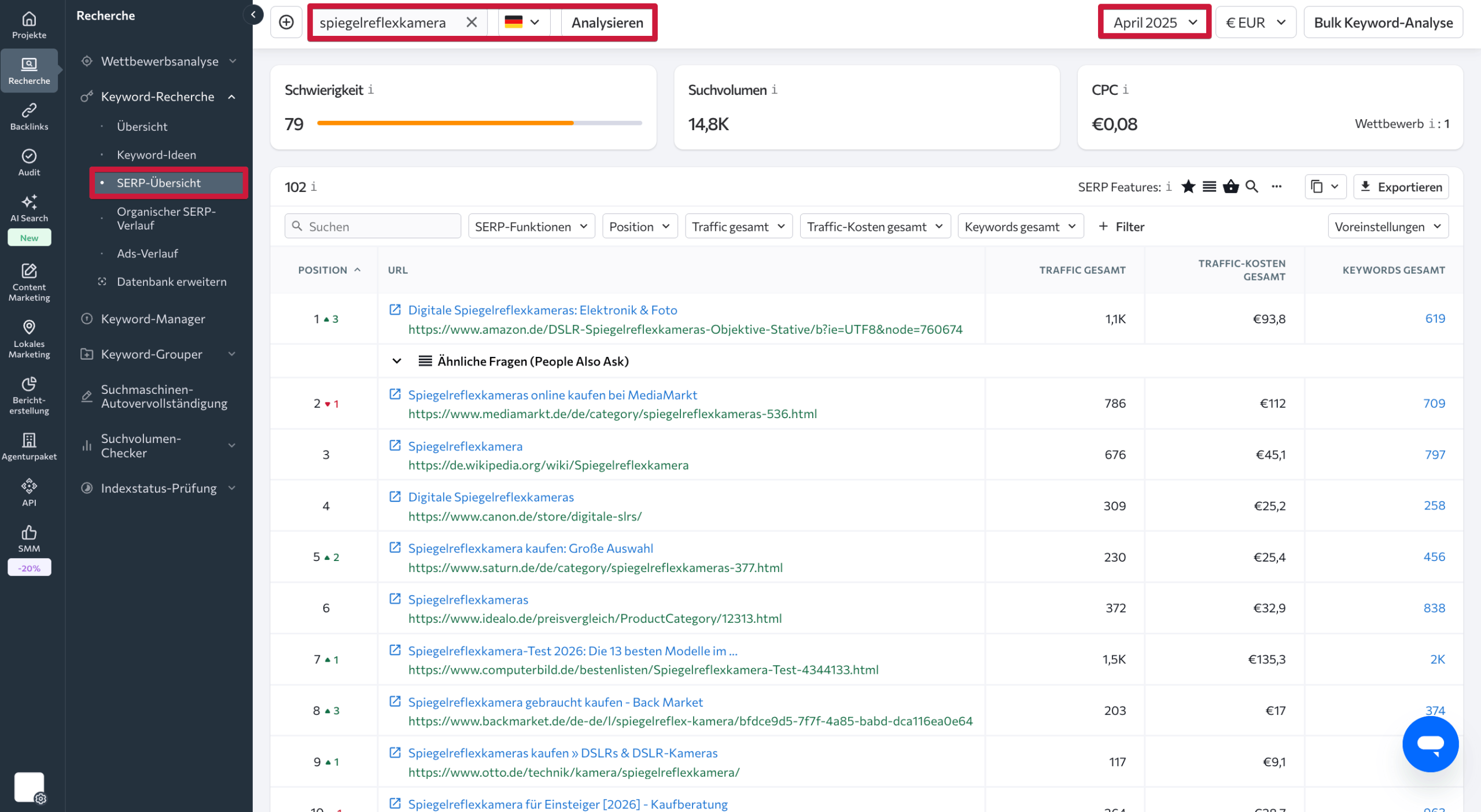Toggle the list SERP feature filter
The height and width of the screenshot is (812, 1481).
coord(1210,187)
